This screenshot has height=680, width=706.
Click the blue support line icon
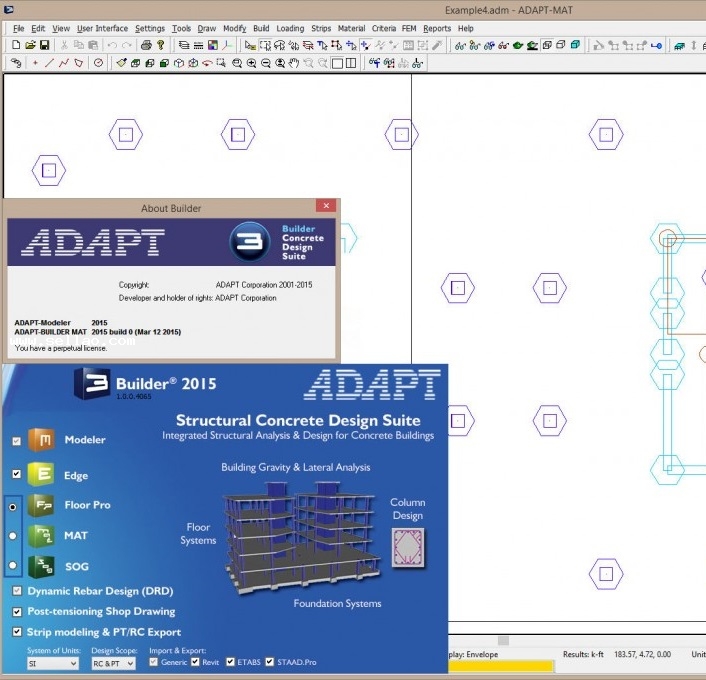656,45
